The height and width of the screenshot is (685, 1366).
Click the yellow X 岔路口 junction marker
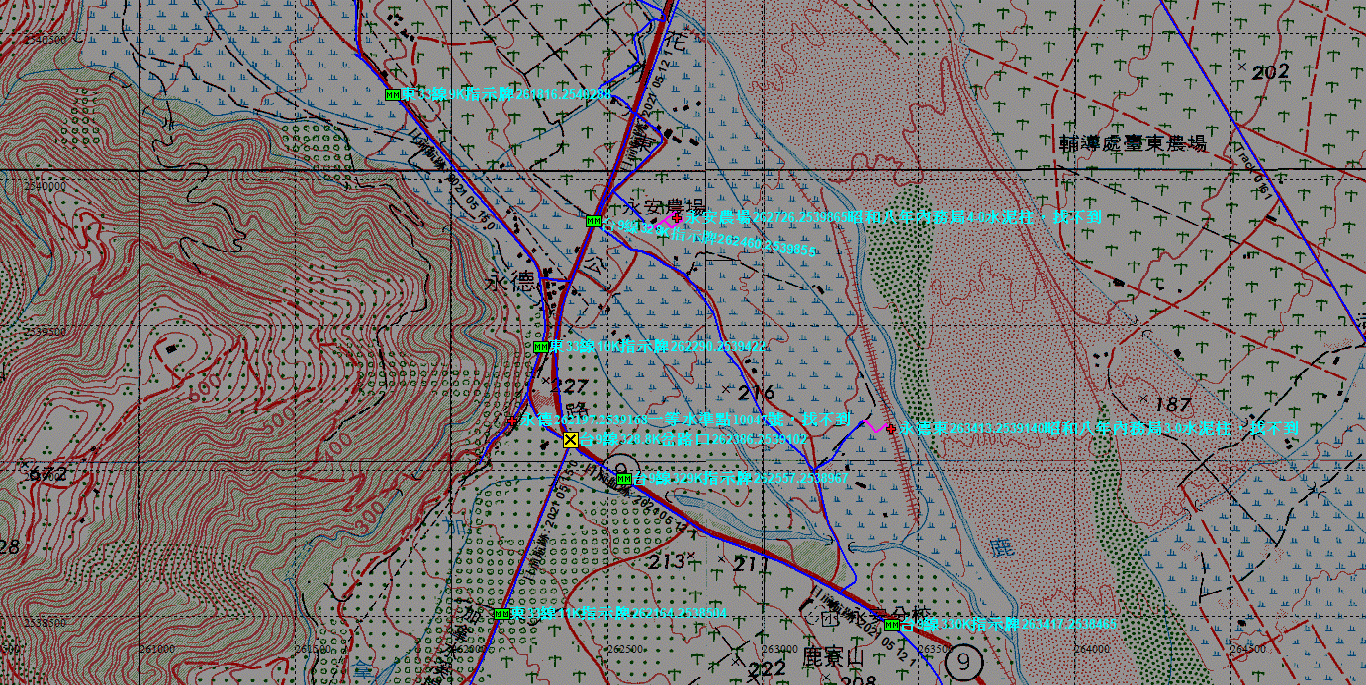pyautogui.click(x=570, y=439)
